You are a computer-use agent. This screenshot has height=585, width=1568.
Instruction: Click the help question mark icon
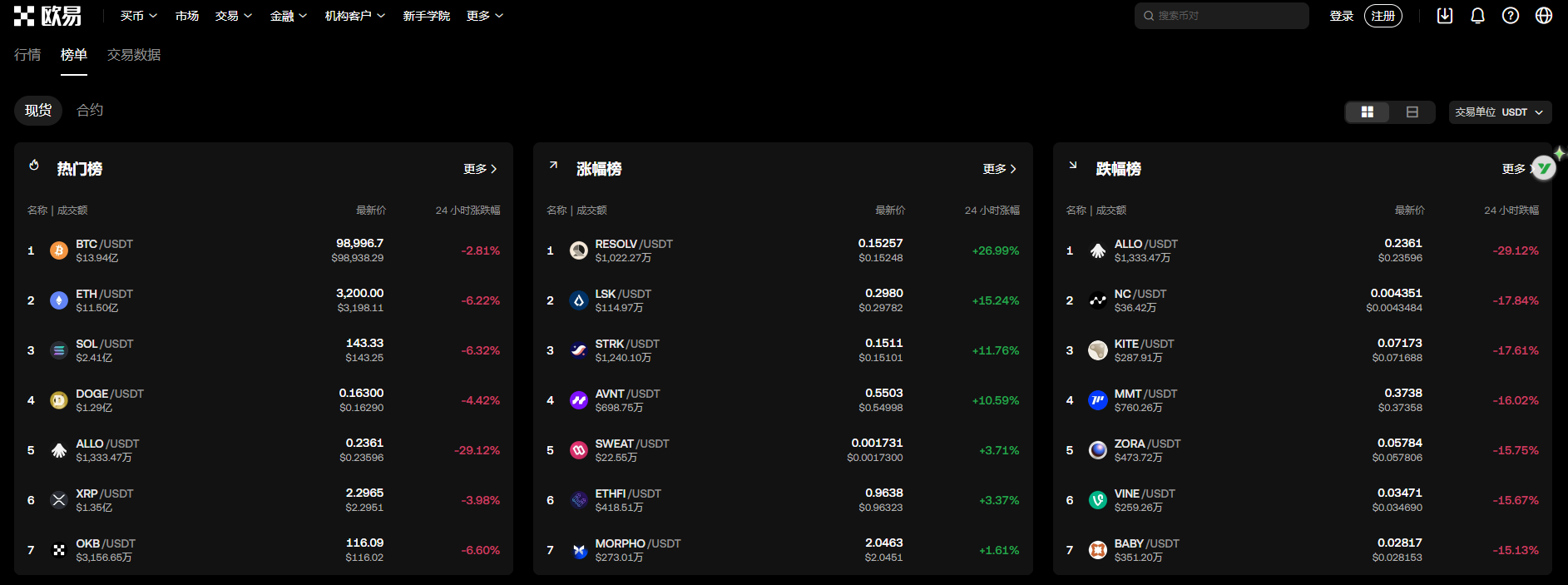(x=1511, y=16)
